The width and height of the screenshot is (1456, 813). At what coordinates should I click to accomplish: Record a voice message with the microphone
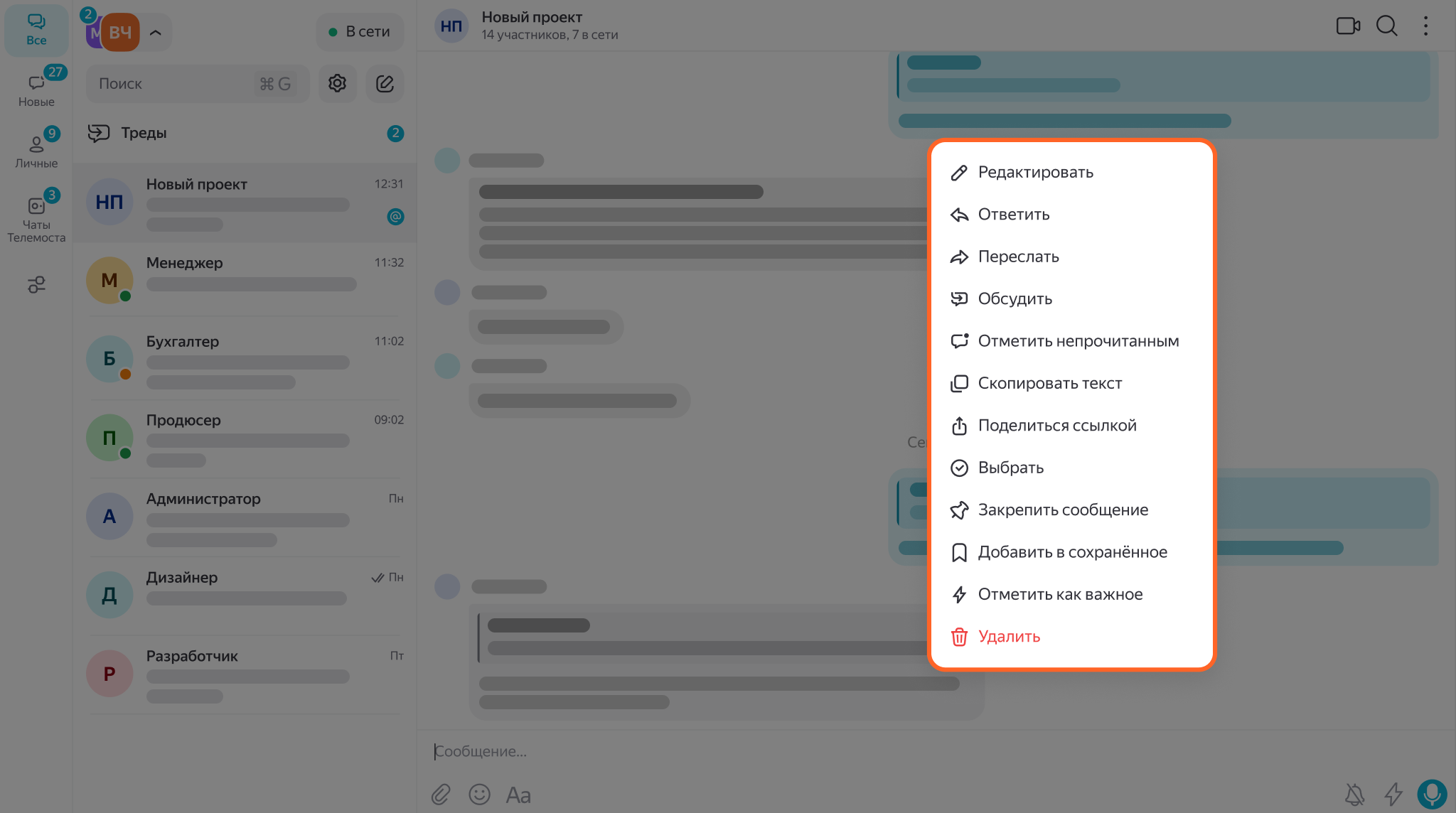pyautogui.click(x=1432, y=794)
